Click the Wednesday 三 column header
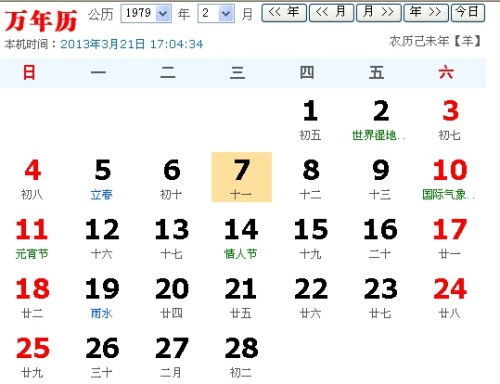Screen dimensions: 500x384 click(237, 73)
